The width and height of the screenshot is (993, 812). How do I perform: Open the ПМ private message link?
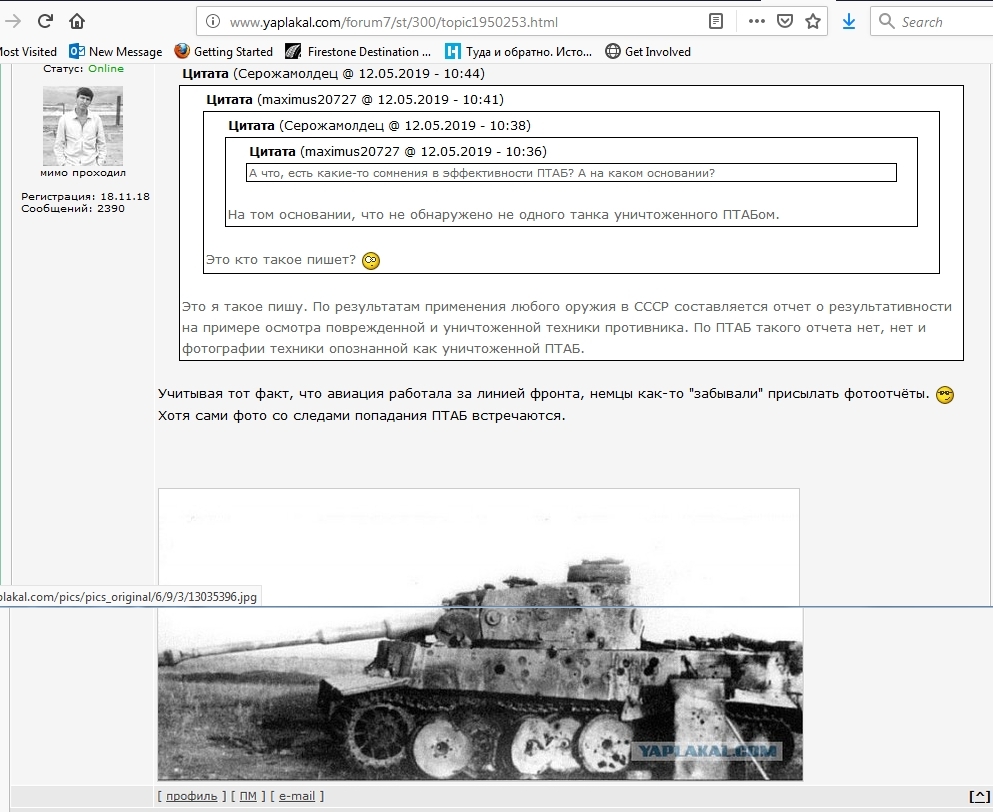(x=248, y=796)
